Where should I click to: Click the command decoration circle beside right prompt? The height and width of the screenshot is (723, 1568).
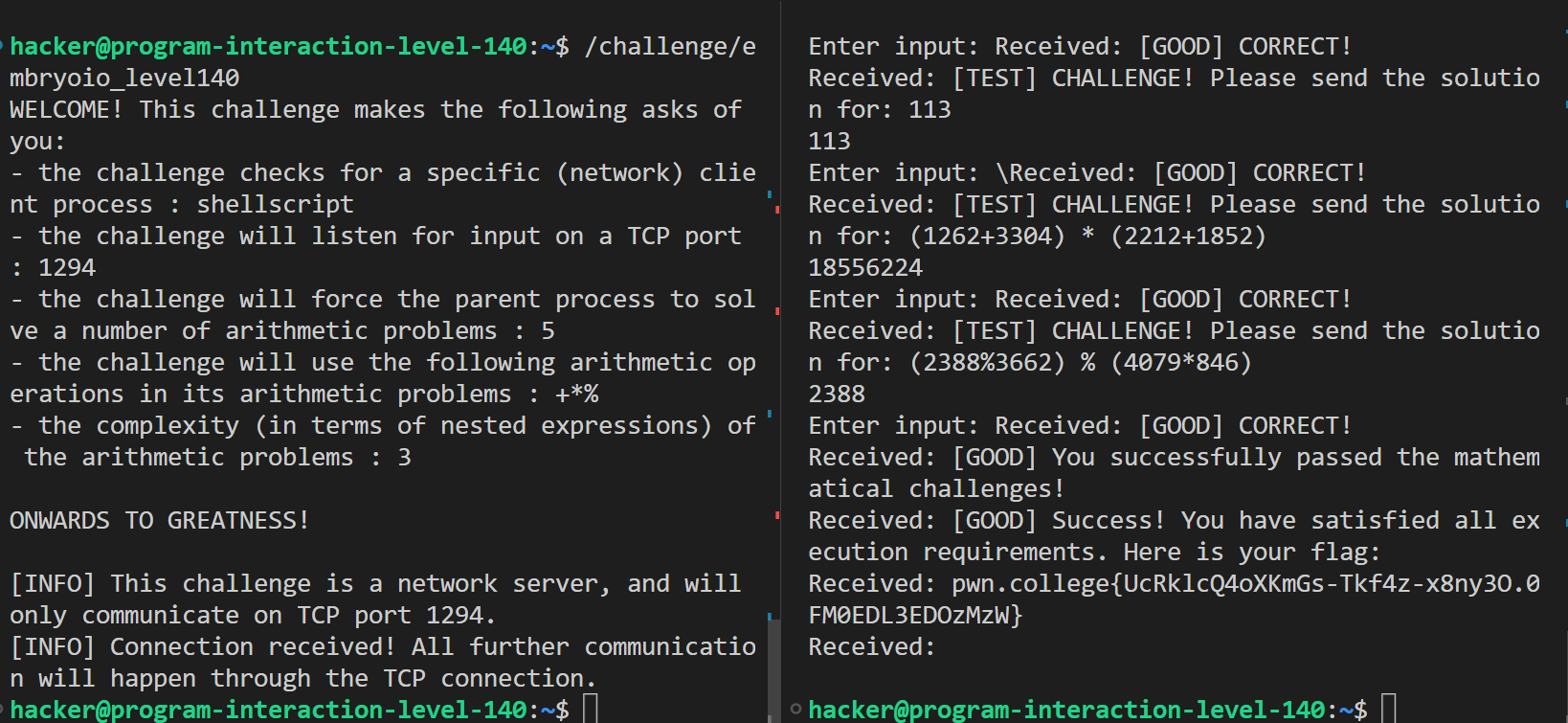795,709
